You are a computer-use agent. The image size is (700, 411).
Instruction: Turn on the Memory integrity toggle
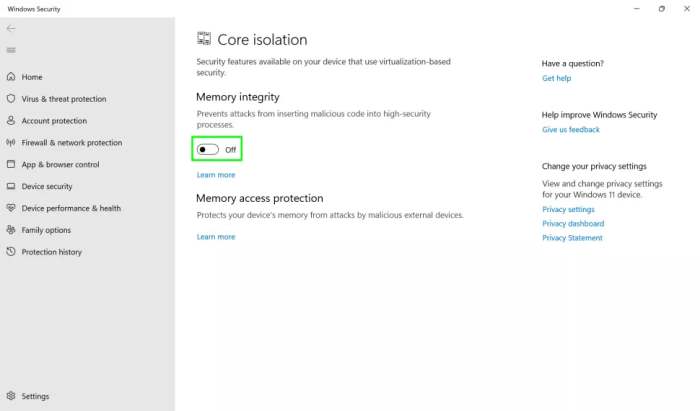coord(208,150)
